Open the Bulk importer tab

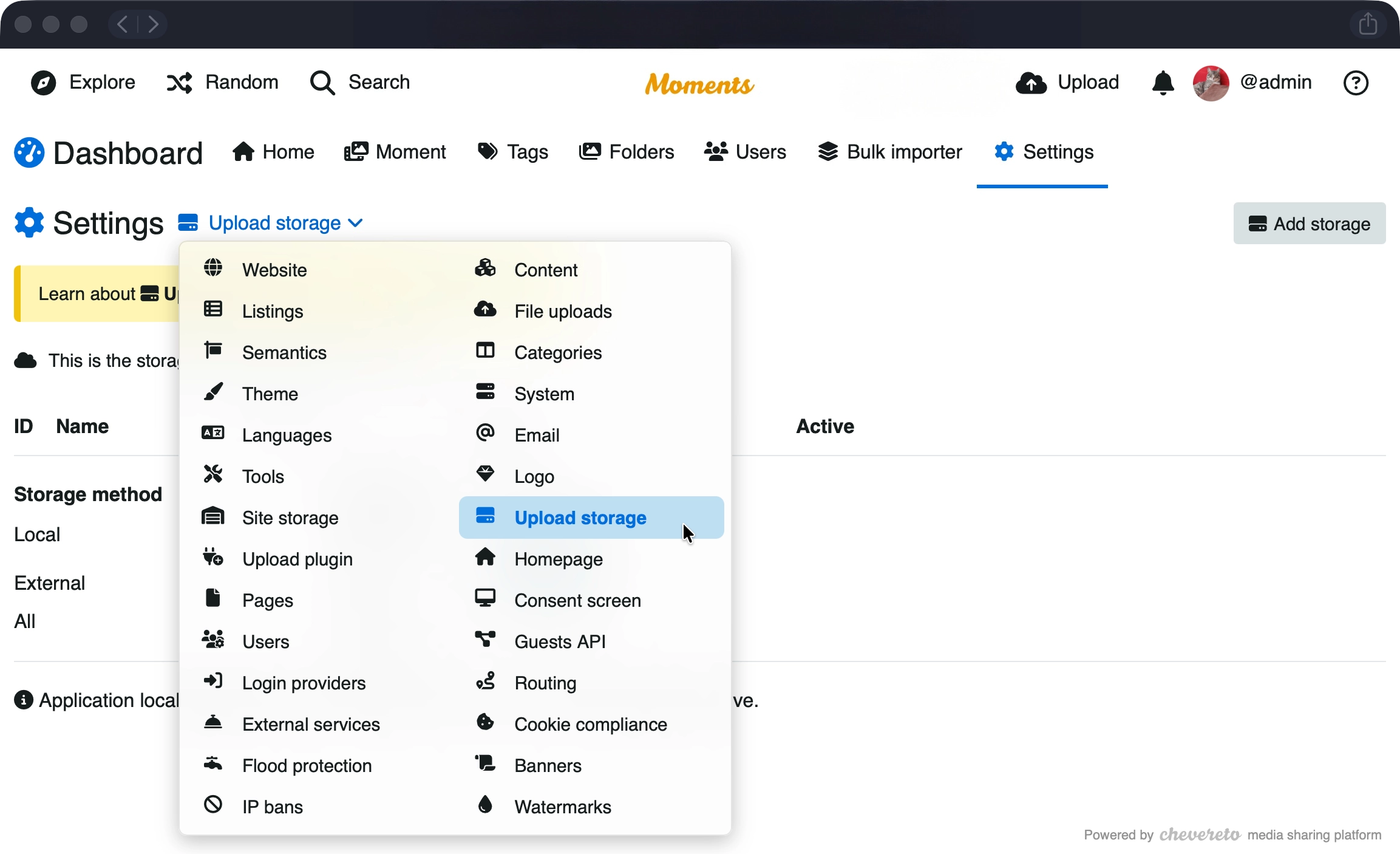(889, 152)
